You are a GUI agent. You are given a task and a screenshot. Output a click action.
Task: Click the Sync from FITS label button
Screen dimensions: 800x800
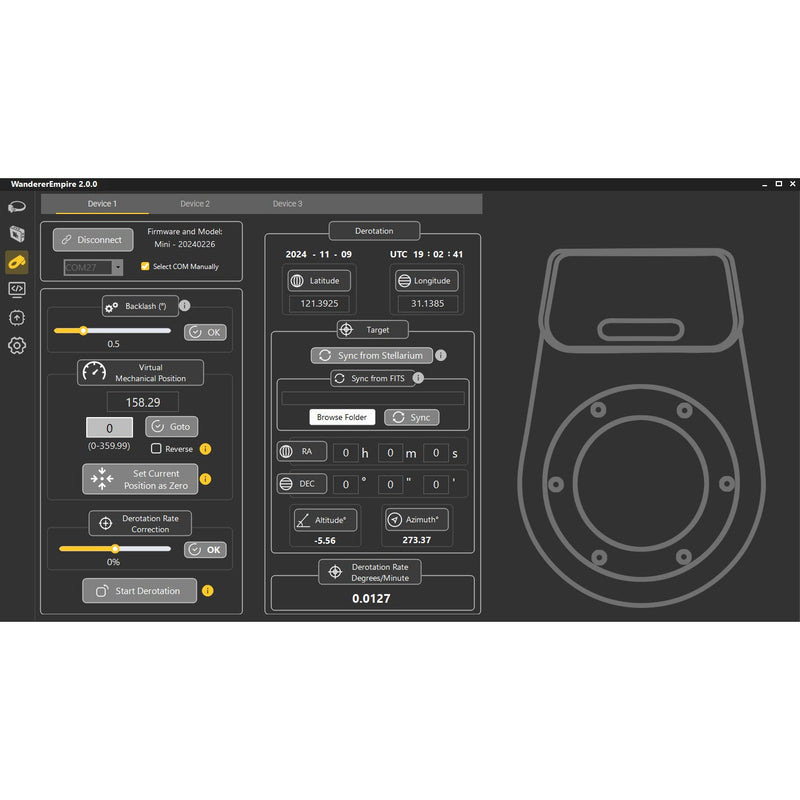[372, 378]
